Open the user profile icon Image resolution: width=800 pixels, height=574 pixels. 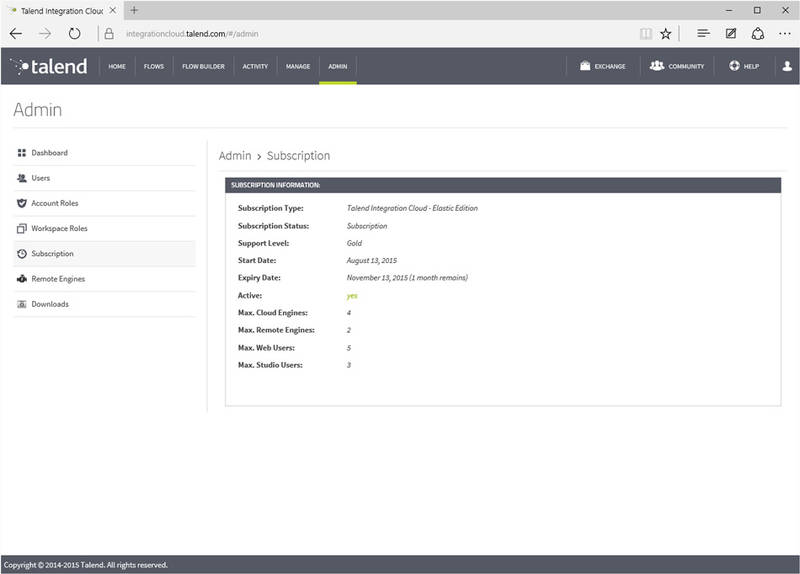click(787, 66)
